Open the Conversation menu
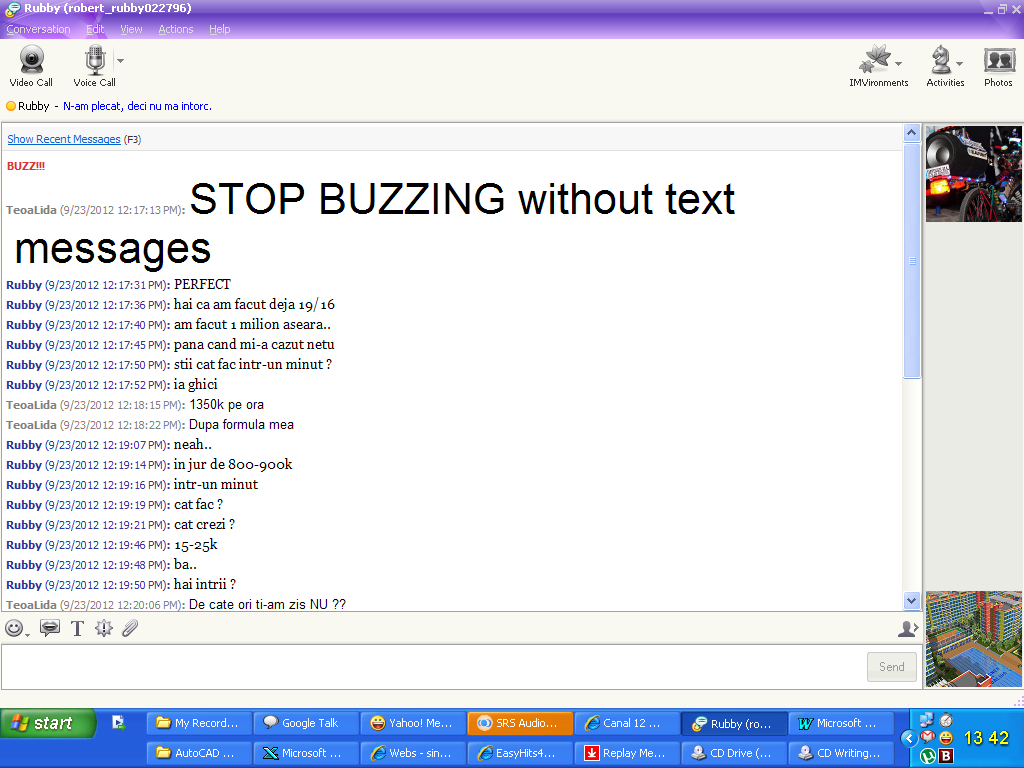The image size is (1024, 768). click(x=38, y=29)
